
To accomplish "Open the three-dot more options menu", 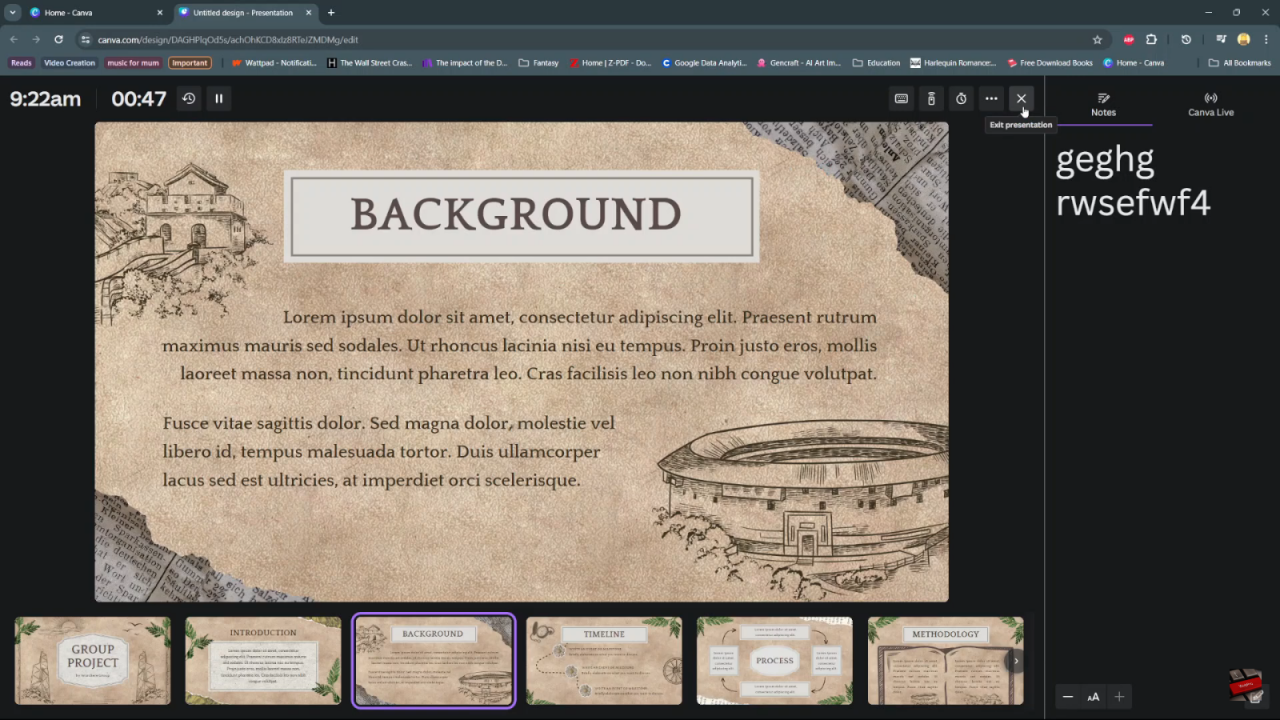I will 991,98.
